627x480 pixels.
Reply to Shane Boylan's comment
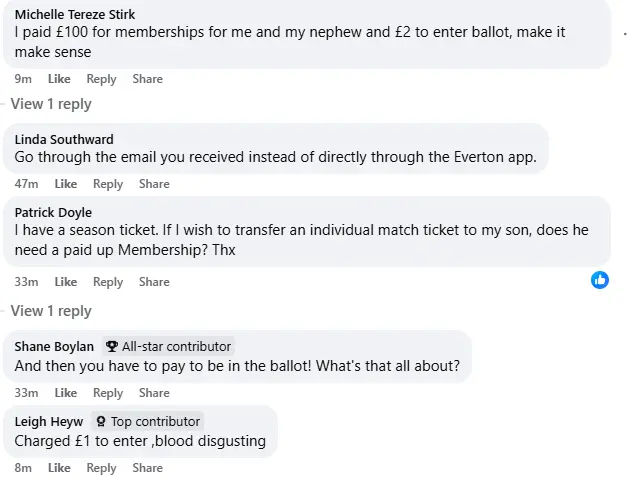click(x=108, y=393)
